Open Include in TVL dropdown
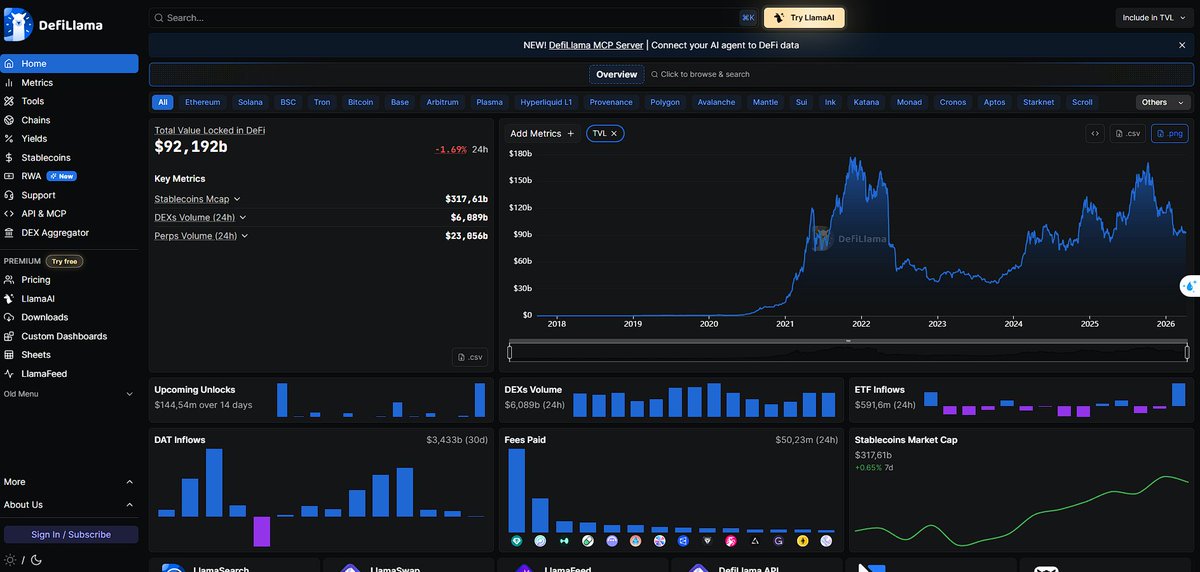The height and width of the screenshot is (572, 1200). pyautogui.click(x=1154, y=17)
